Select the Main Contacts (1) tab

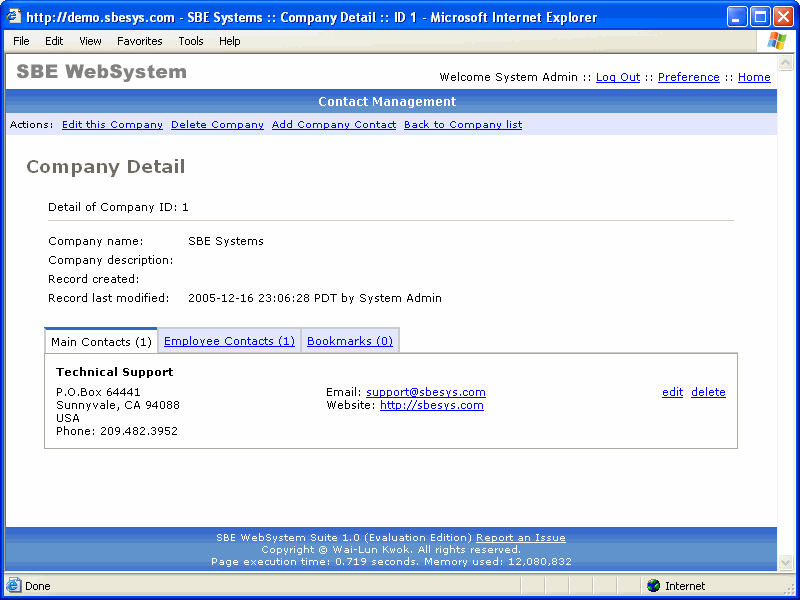tap(101, 341)
